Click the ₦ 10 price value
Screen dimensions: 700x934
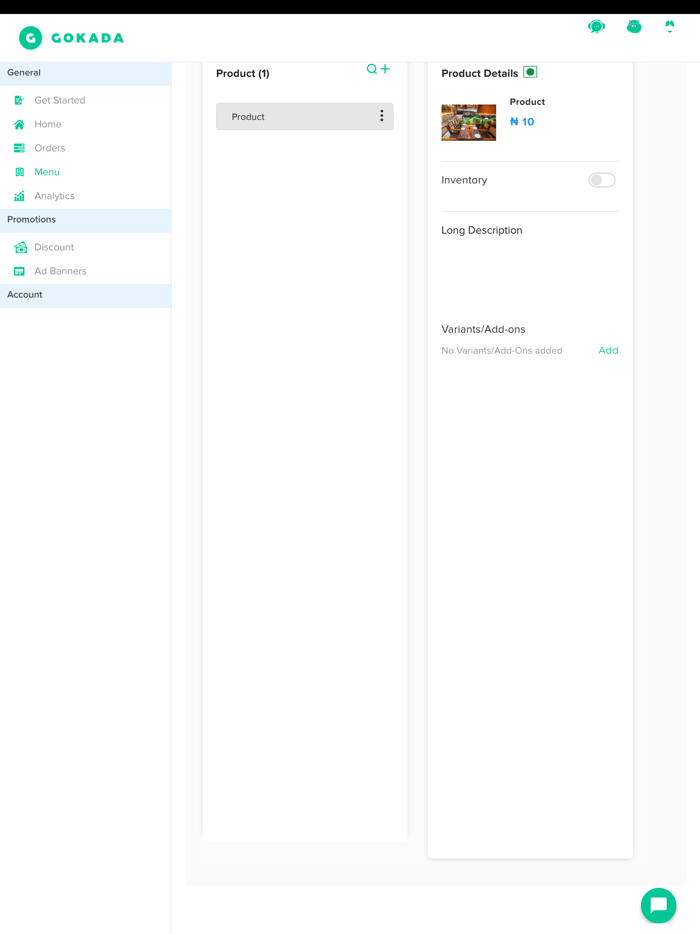pyautogui.click(x=522, y=122)
